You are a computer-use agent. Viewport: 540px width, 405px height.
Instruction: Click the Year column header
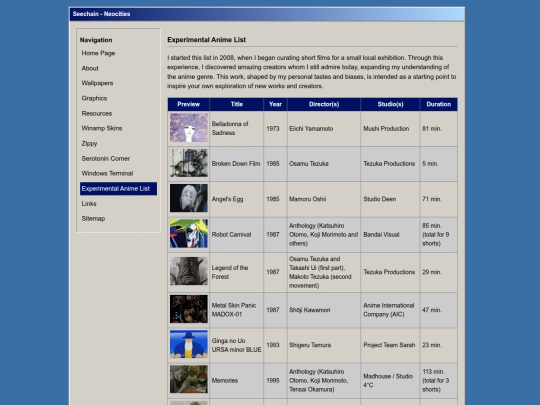click(275, 104)
